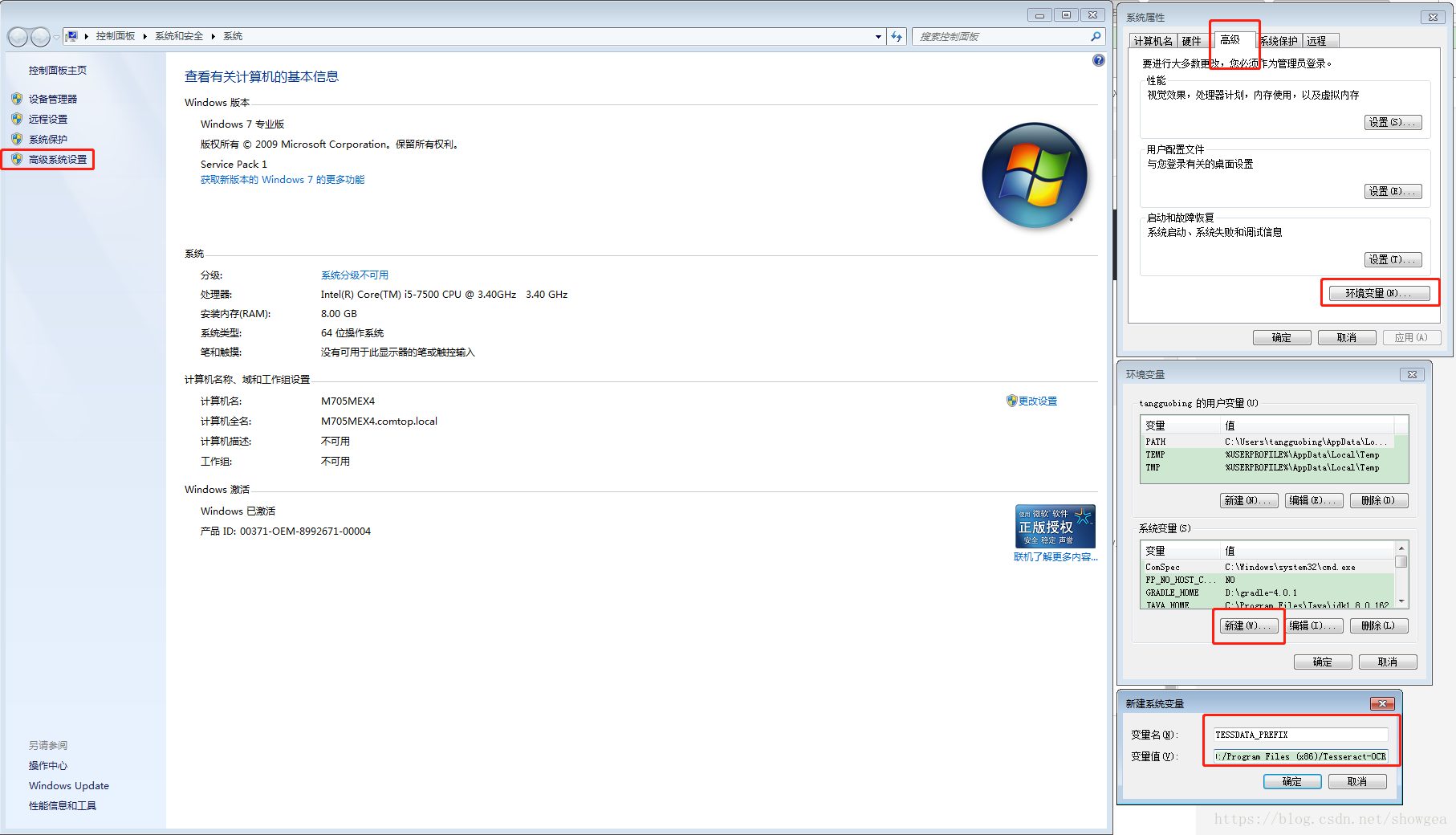Open 环境变量(N) button
The height and width of the screenshot is (835, 1456).
click(x=1379, y=293)
